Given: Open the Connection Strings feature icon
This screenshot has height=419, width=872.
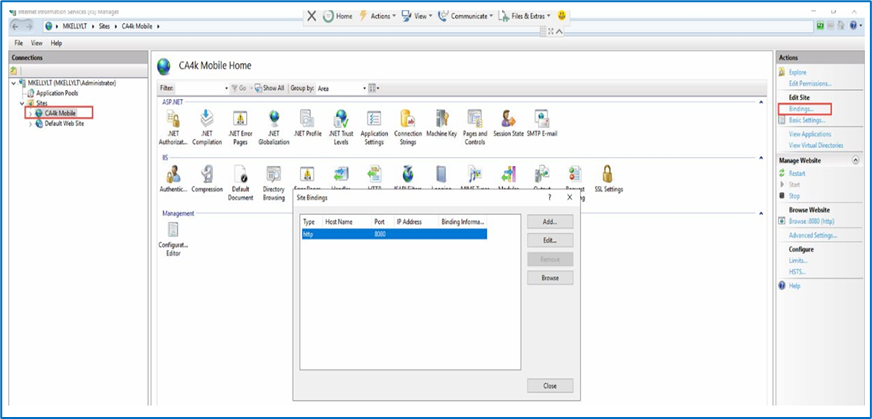Looking at the screenshot, I should (408, 119).
